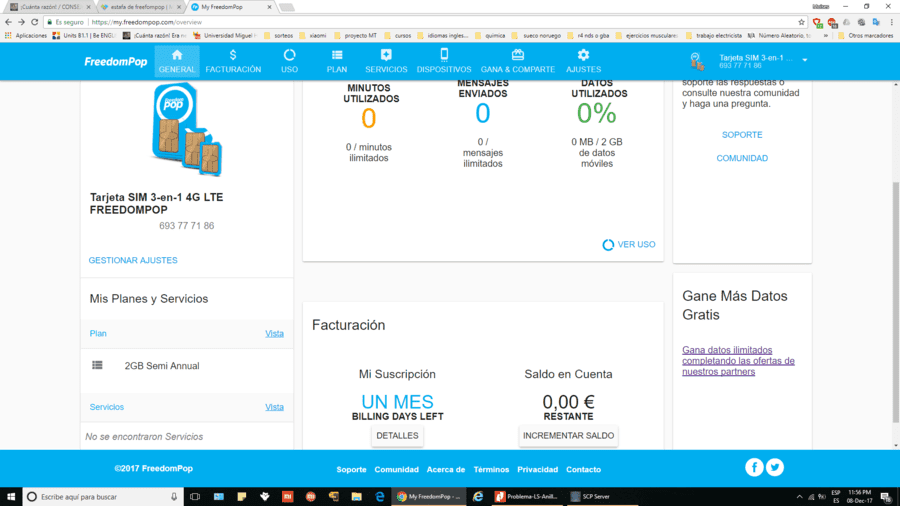Go to the DISPOSITIVOS section
Viewport: 900px width, 506px height.
coord(444,61)
